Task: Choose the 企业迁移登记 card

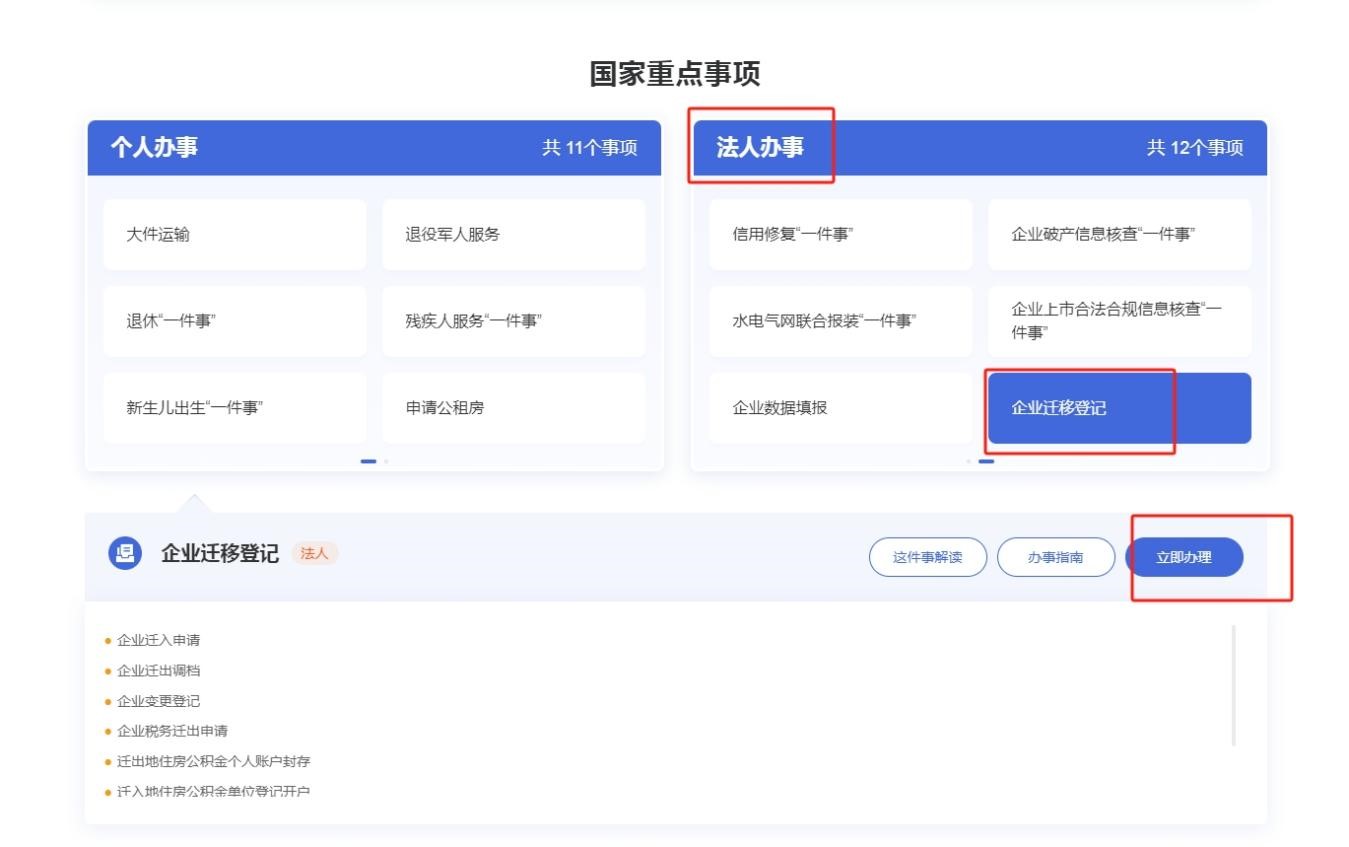Action: pos(1118,408)
